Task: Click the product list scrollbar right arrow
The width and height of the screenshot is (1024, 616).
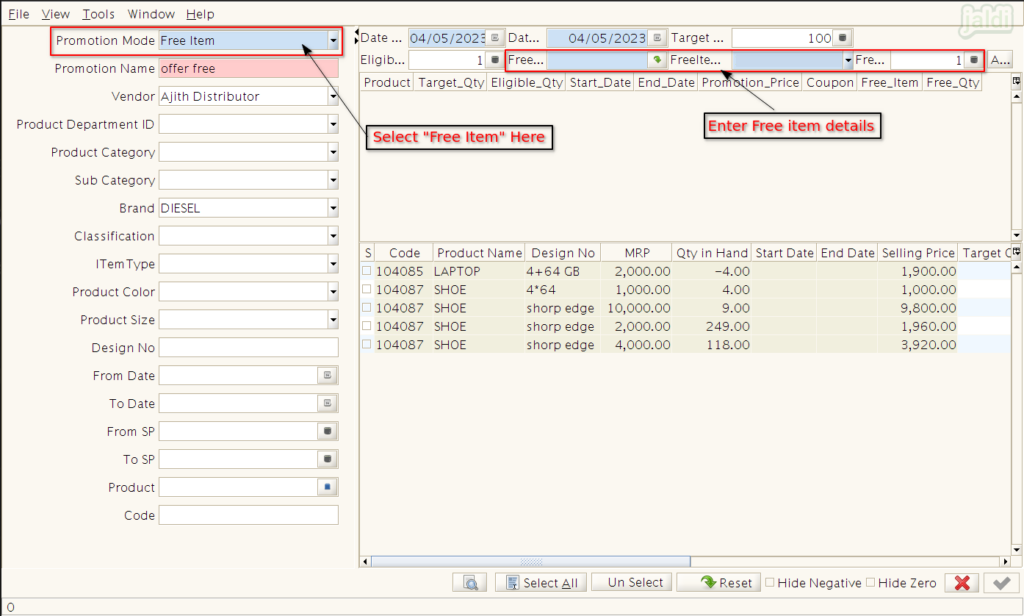Action: click(1005, 562)
